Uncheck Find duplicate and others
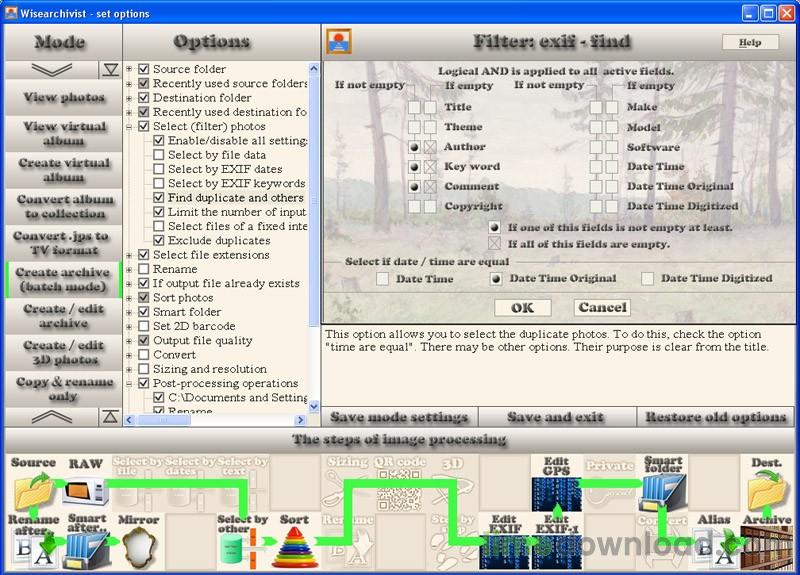This screenshot has width=800, height=575. coord(159,197)
